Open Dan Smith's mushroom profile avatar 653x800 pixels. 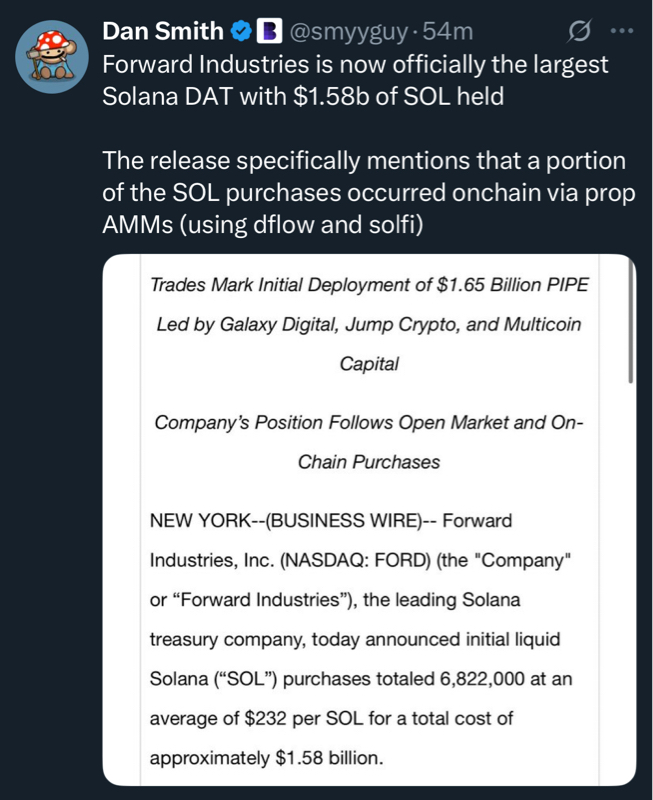click(50, 56)
